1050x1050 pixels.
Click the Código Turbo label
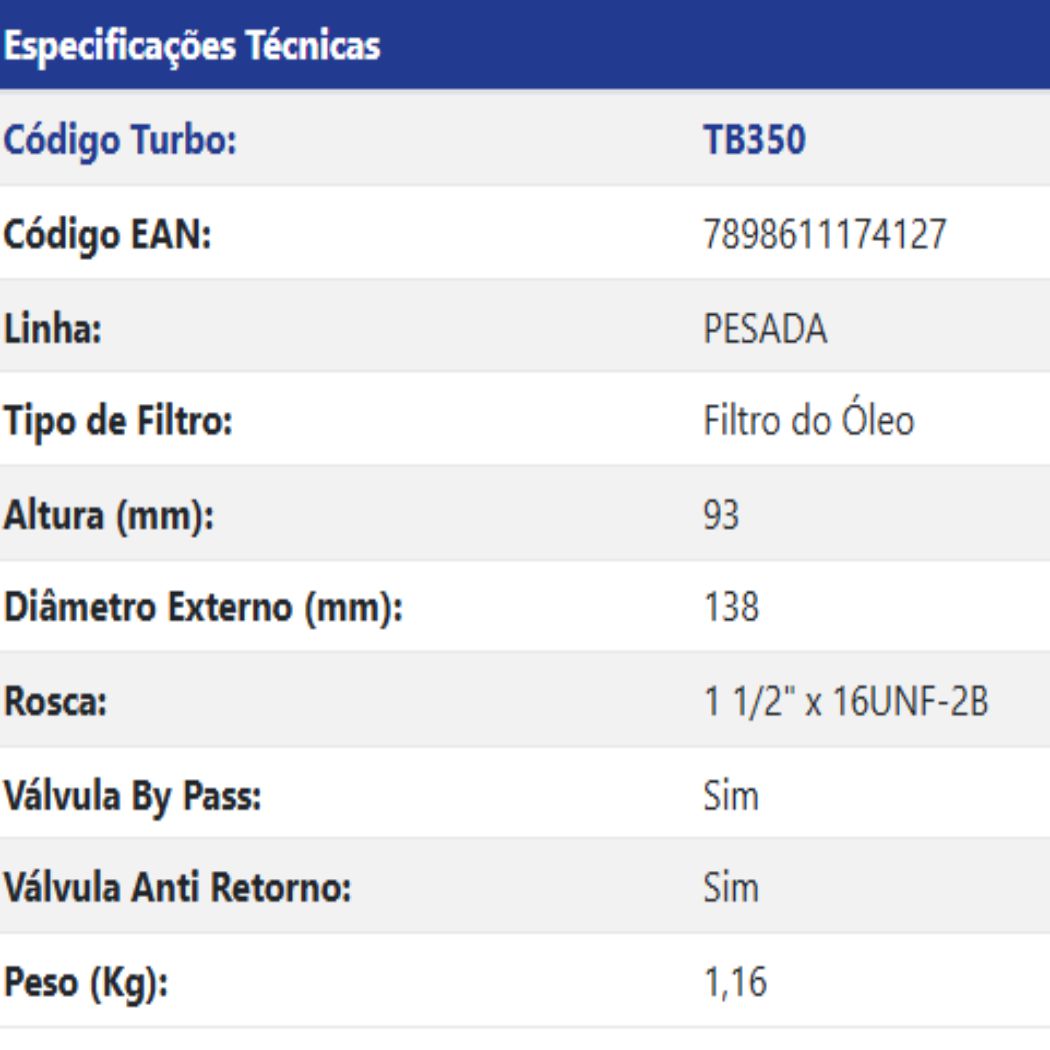click(120, 141)
